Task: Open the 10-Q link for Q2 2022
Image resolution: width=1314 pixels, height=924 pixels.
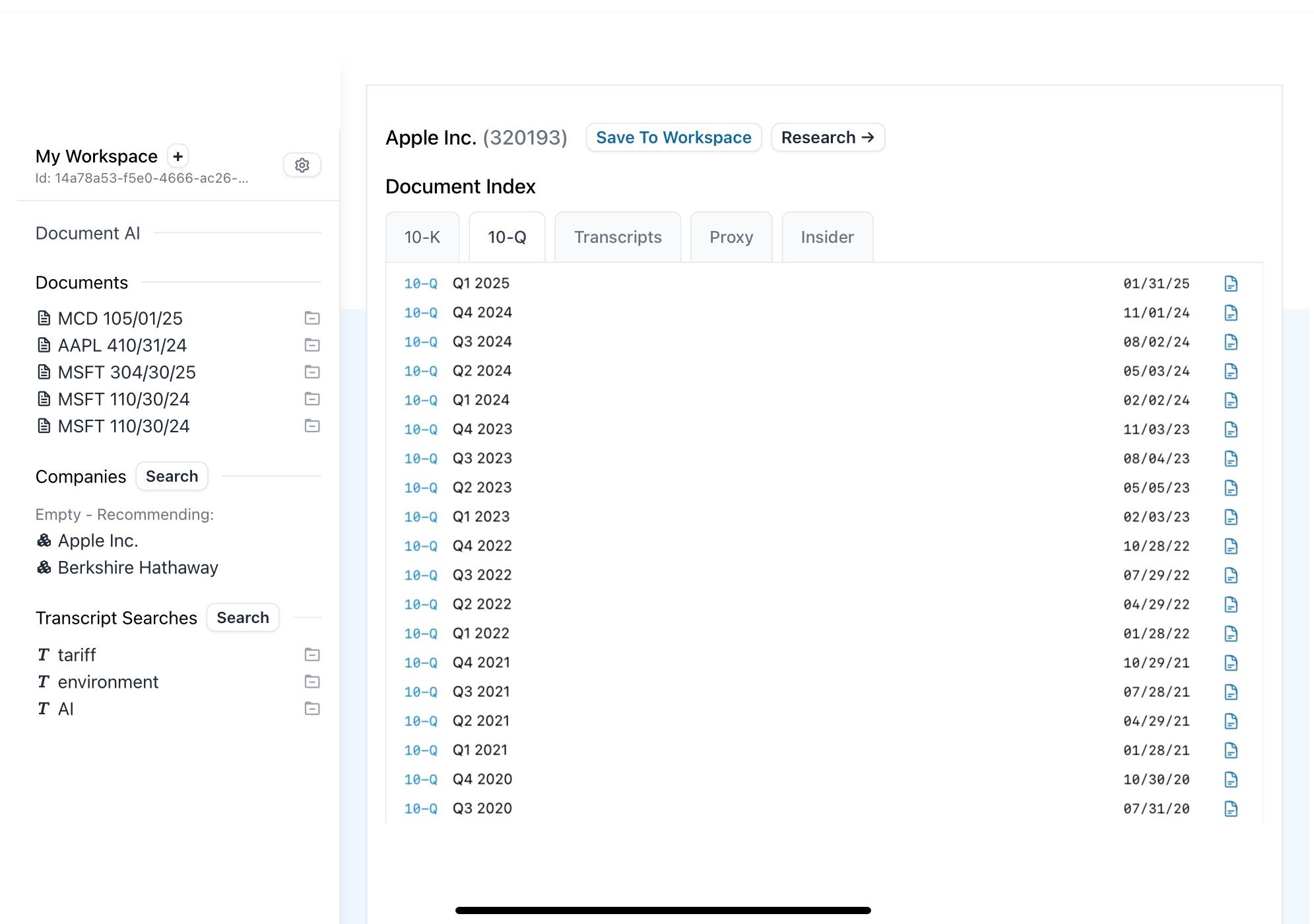Action: point(421,605)
